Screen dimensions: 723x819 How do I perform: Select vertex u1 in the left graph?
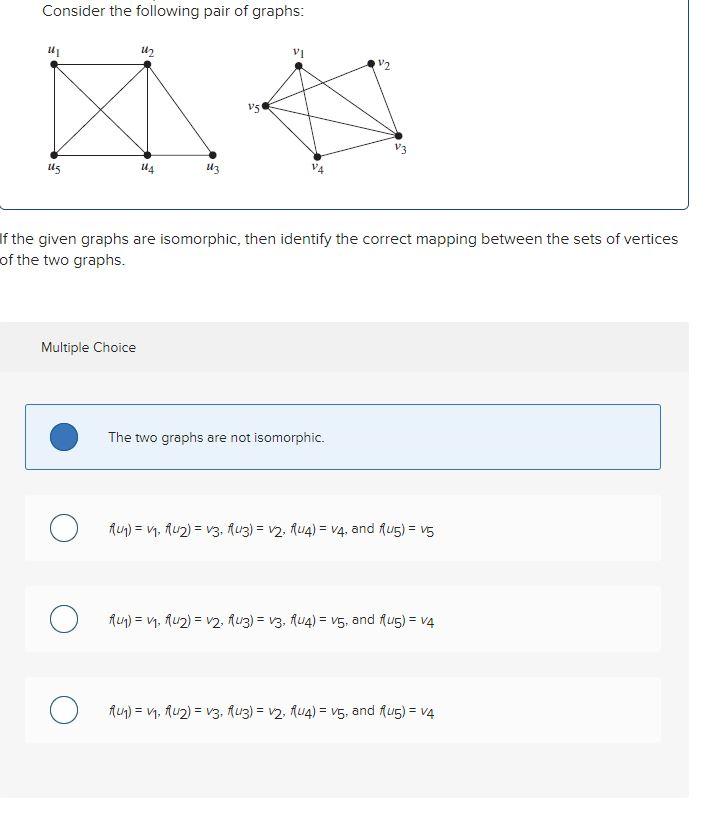52,65
